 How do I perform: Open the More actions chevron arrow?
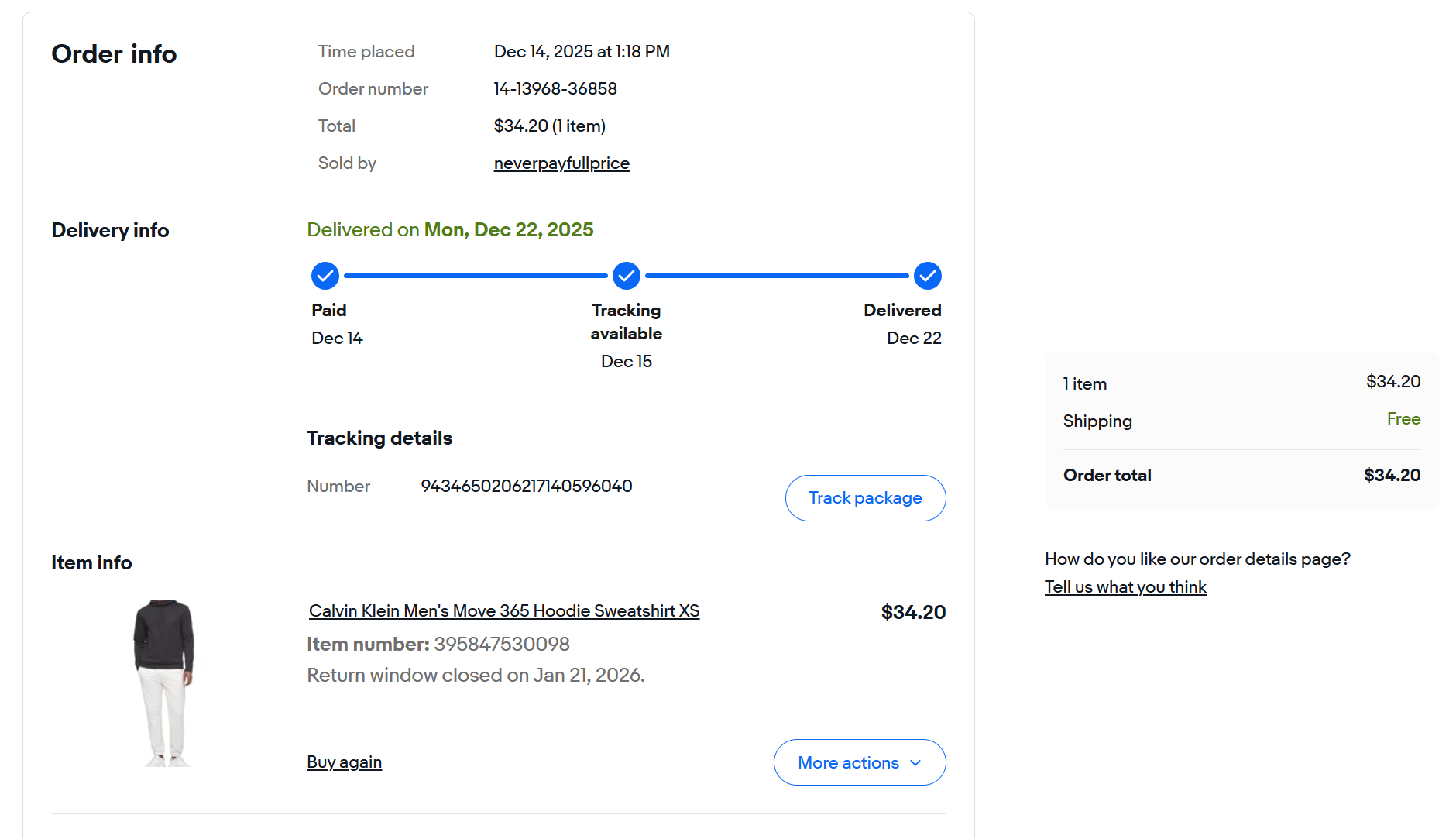pos(916,763)
